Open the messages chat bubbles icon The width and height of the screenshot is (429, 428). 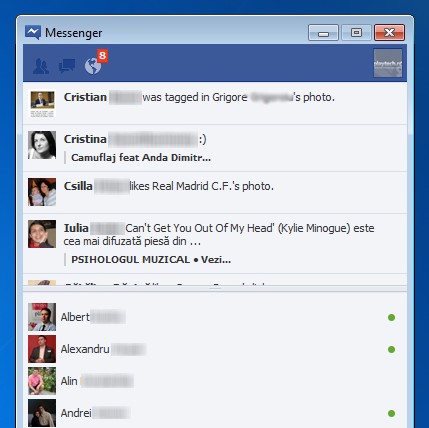[67, 66]
